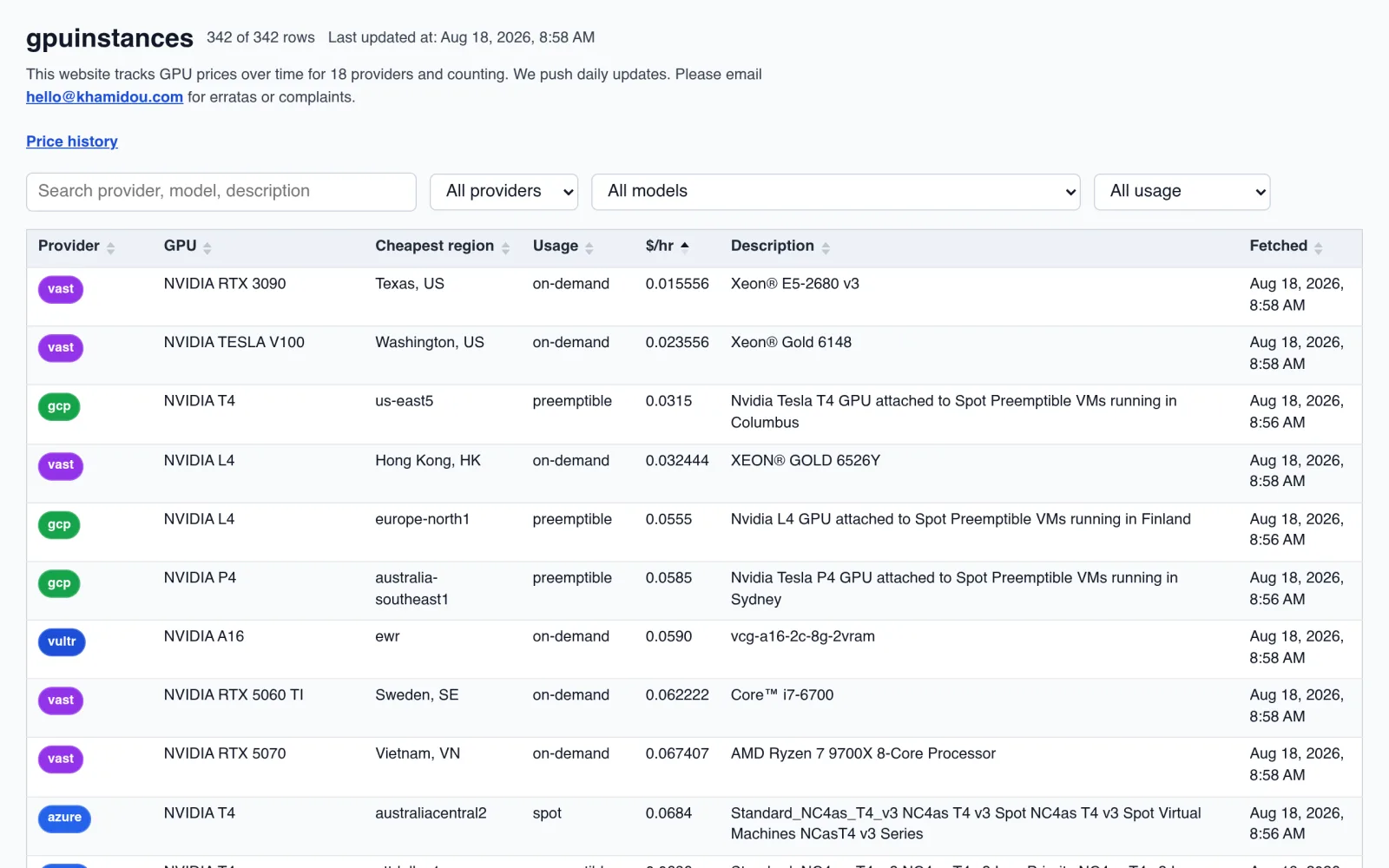Image resolution: width=1389 pixels, height=868 pixels.
Task: Click the Vietnam, VN region cell
Action: 418,754
